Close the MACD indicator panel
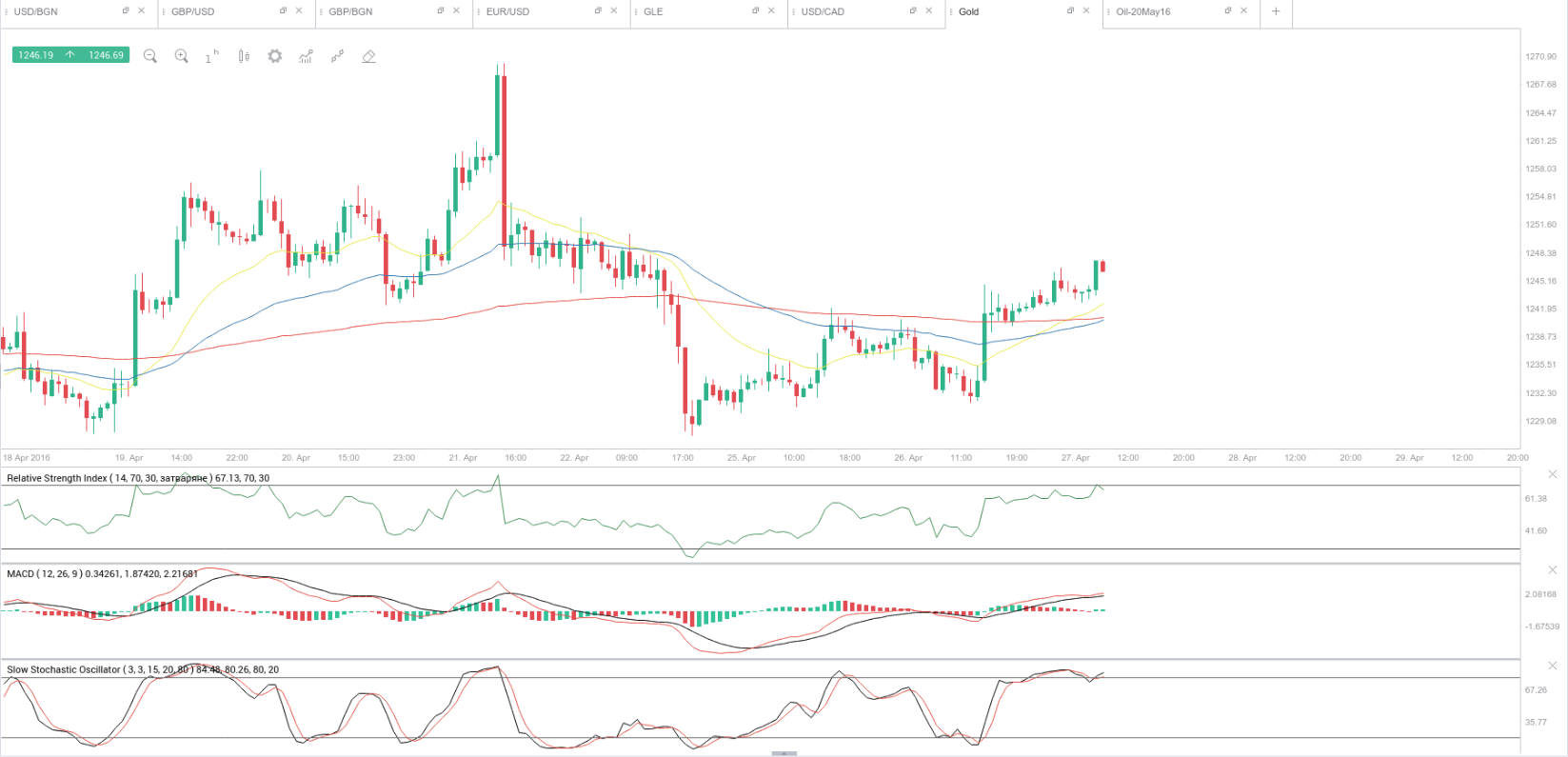 [1551, 571]
